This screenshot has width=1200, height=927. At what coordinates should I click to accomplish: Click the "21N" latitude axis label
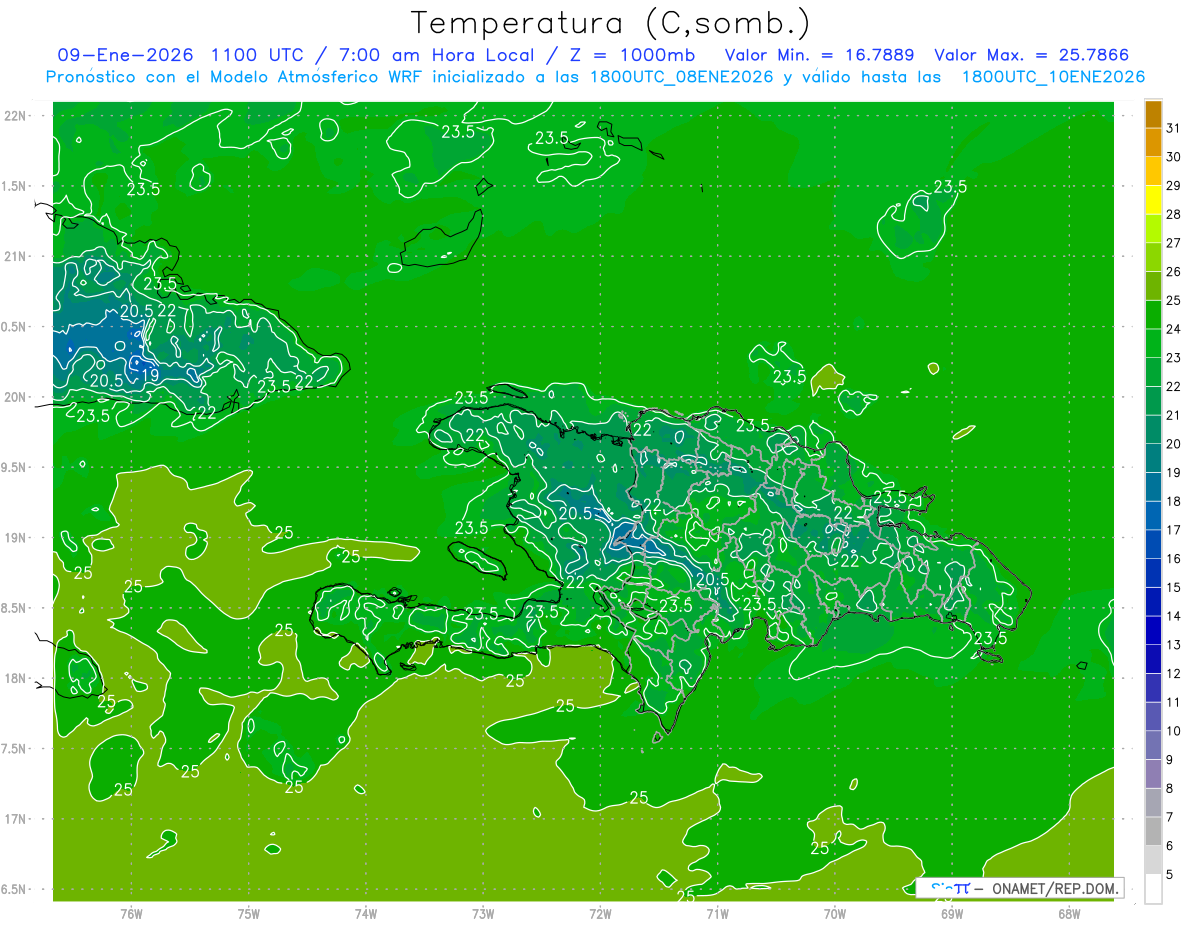(x=15, y=256)
